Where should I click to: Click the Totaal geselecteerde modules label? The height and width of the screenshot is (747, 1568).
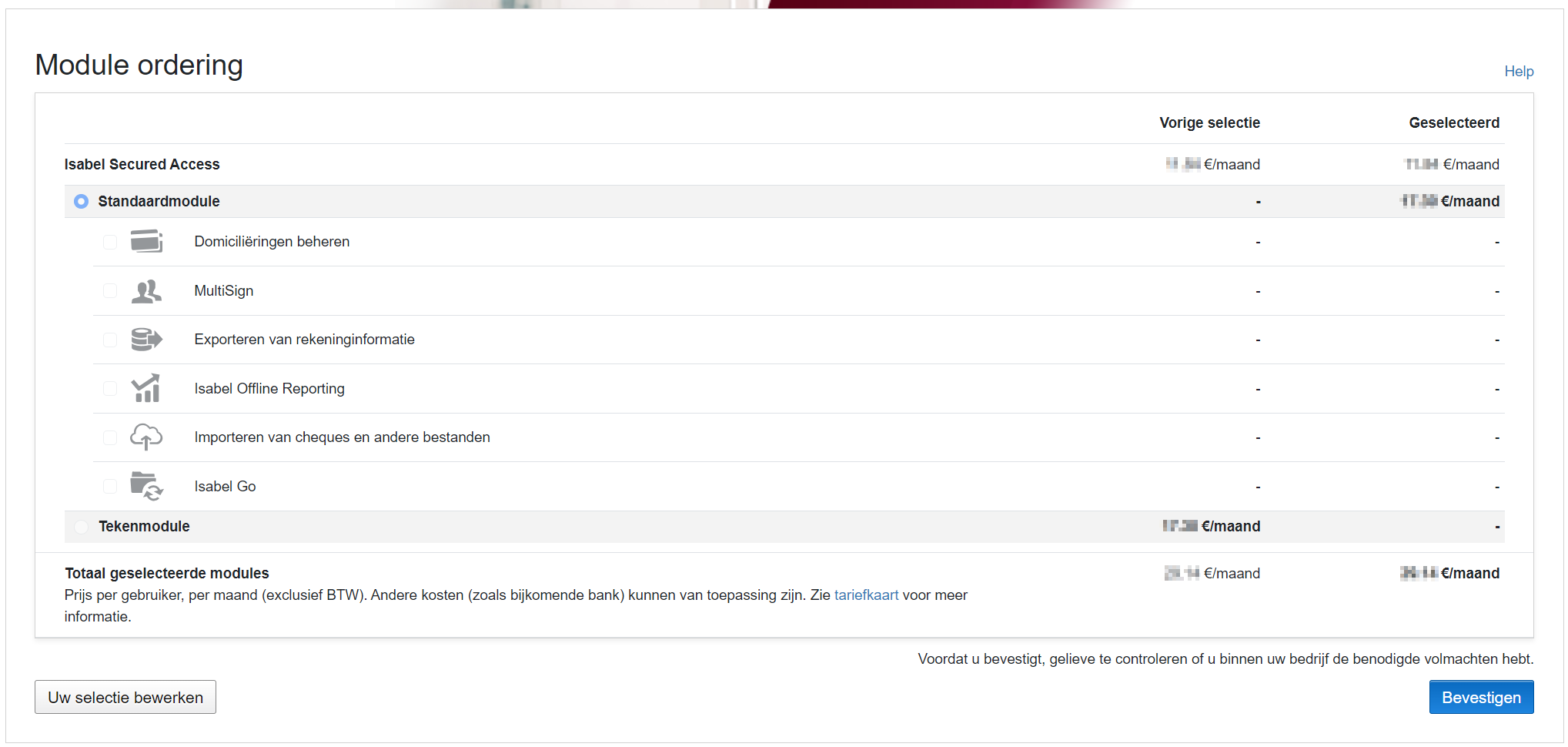point(167,573)
